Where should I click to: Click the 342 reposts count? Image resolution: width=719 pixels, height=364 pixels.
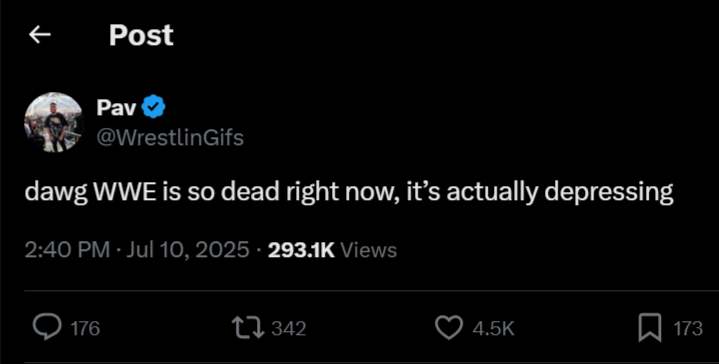pos(289,328)
